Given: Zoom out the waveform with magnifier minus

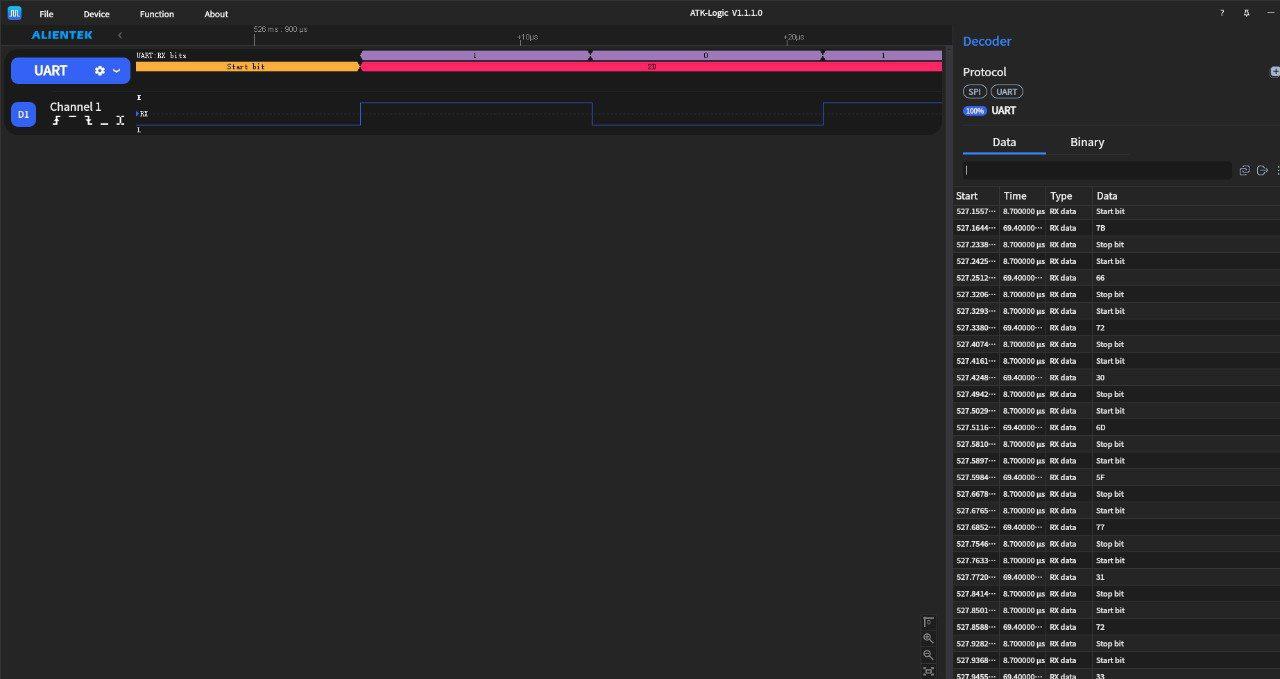Looking at the screenshot, I should (929, 655).
